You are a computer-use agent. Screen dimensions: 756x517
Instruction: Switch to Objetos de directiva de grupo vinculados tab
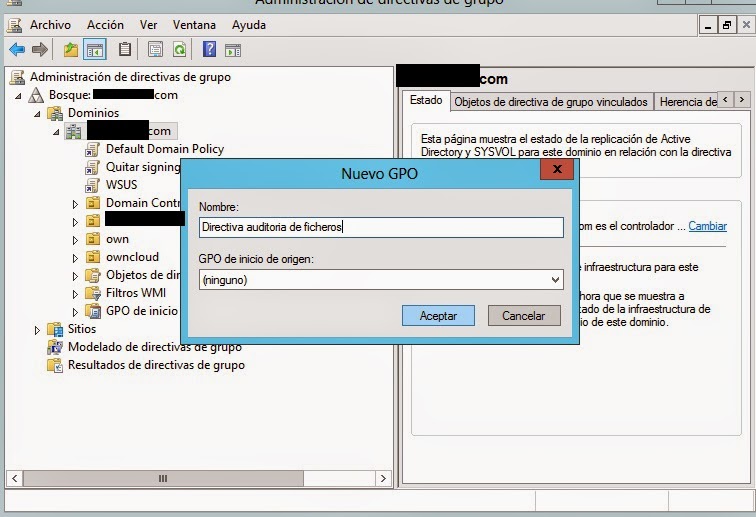tap(552, 101)
